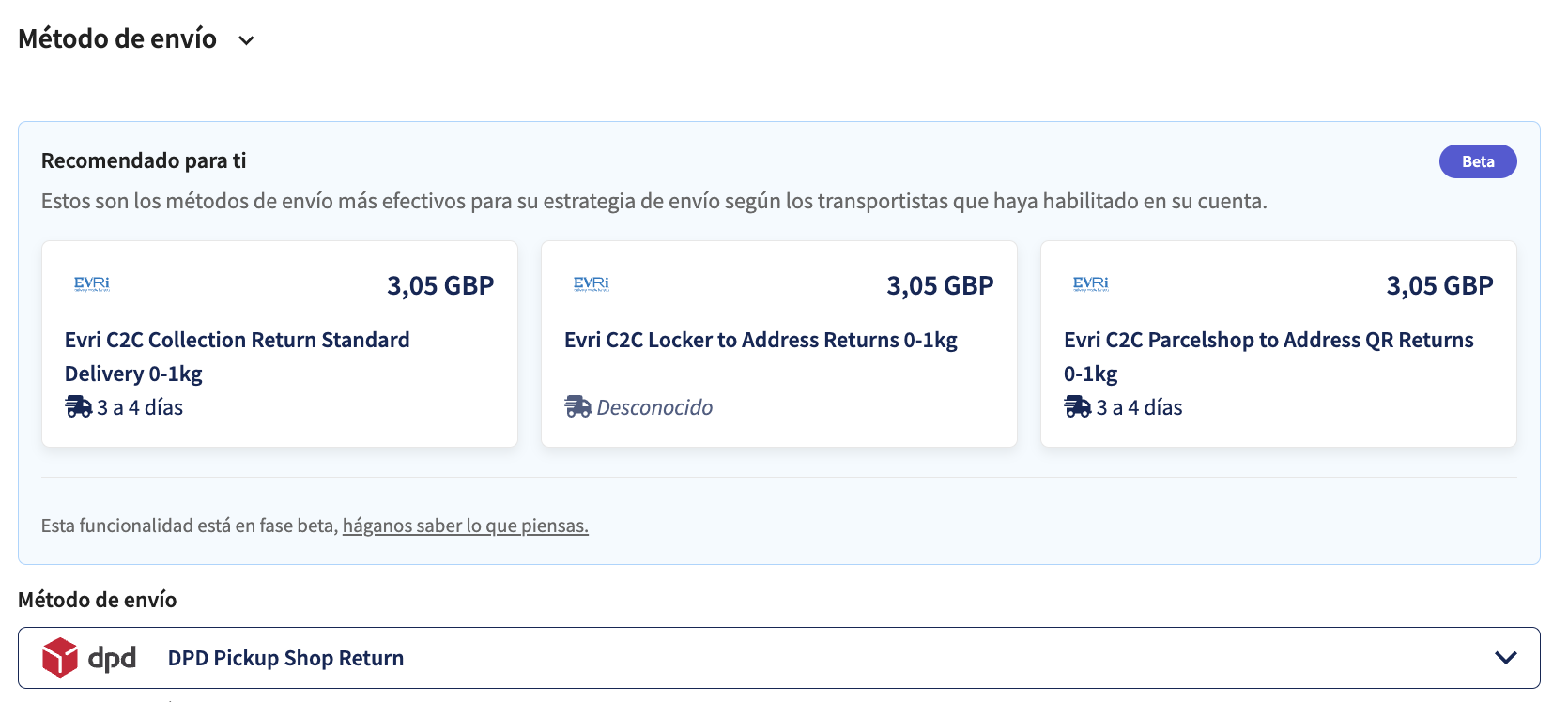Click the Evri logo on Collection Return card
The width and height of the screenshot is (1568, 702).
92,283
